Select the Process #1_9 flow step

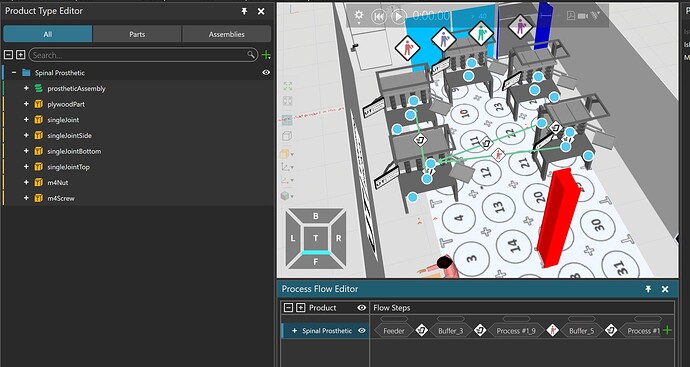click(x=516, y=330)
